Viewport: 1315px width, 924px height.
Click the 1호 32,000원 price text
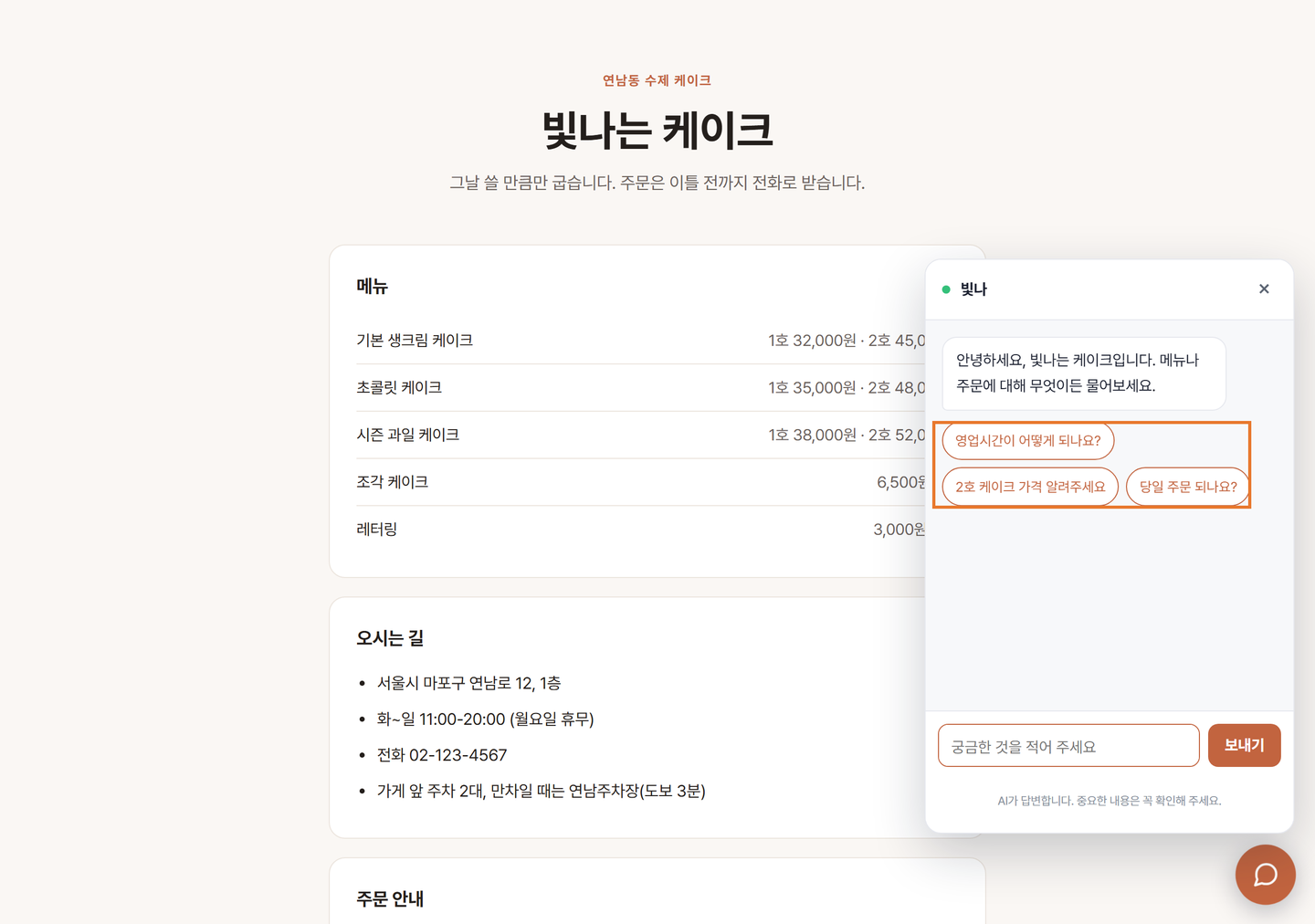click(812, 341)
